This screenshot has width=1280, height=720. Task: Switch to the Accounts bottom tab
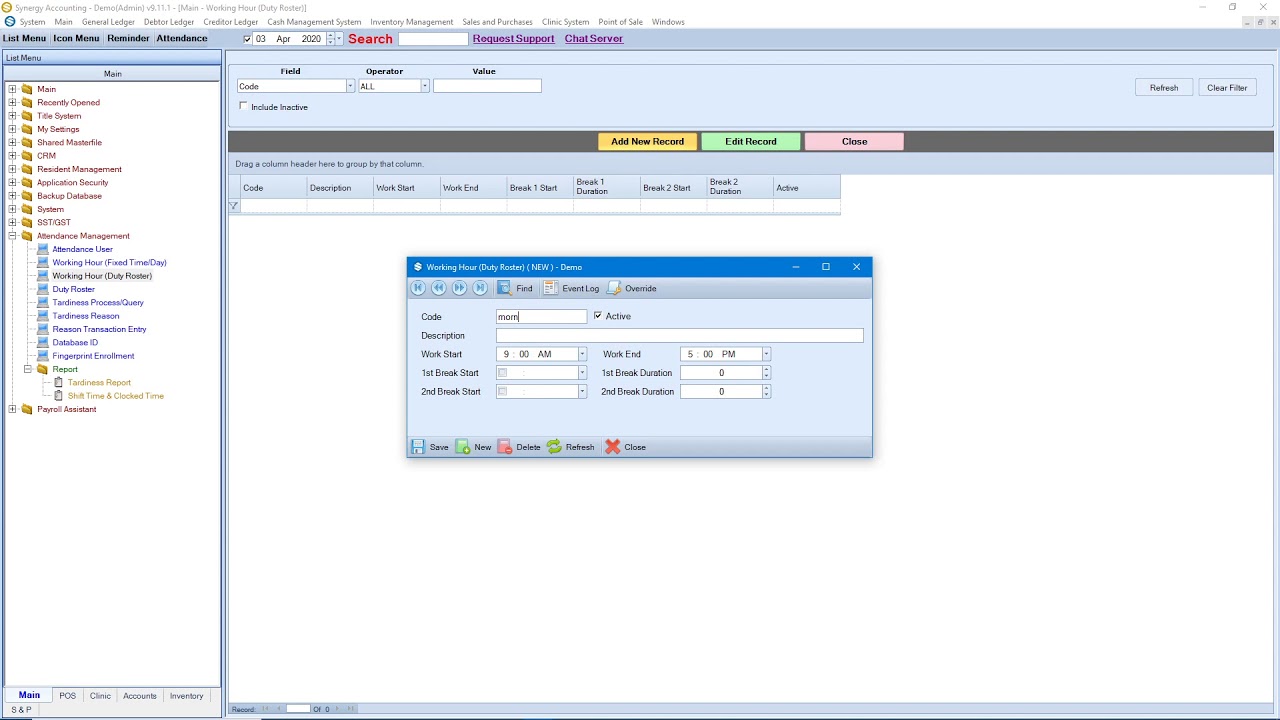click(139, 696)
